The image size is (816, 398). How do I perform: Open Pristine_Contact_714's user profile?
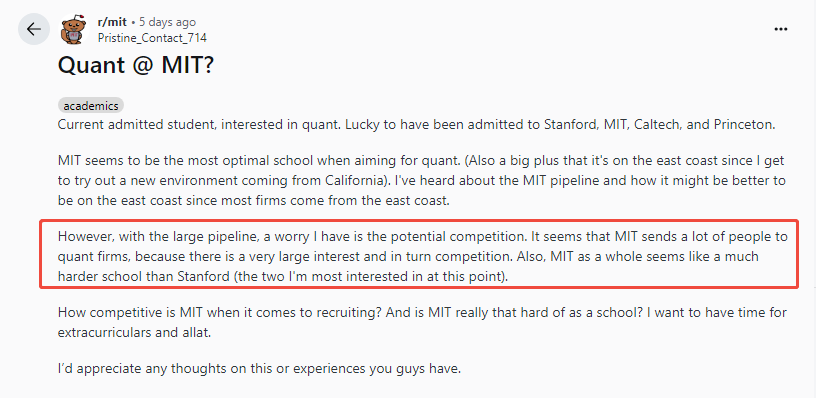coord(152,37)
